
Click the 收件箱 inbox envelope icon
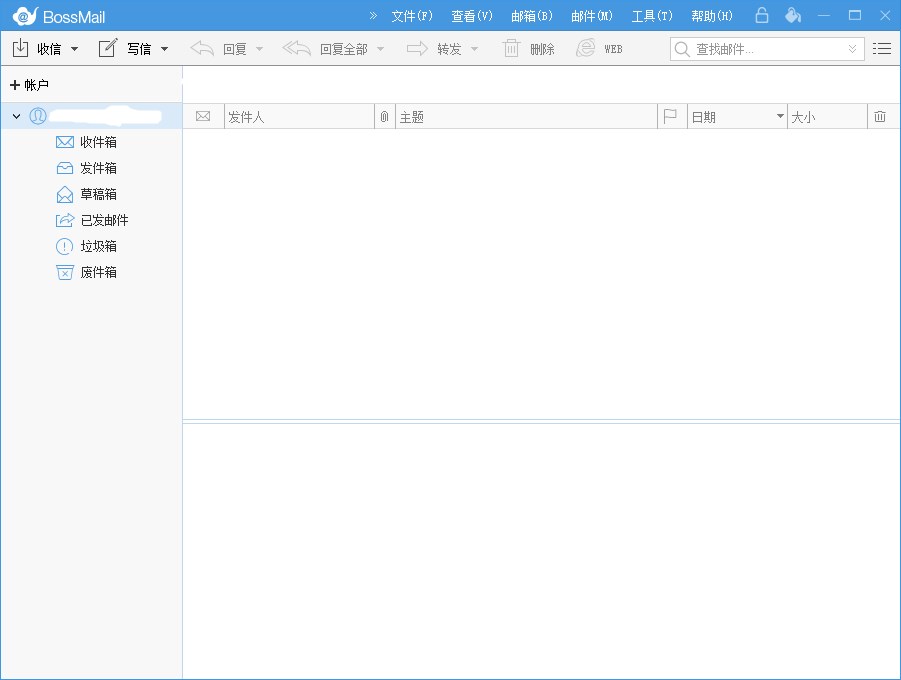point(64,142)
